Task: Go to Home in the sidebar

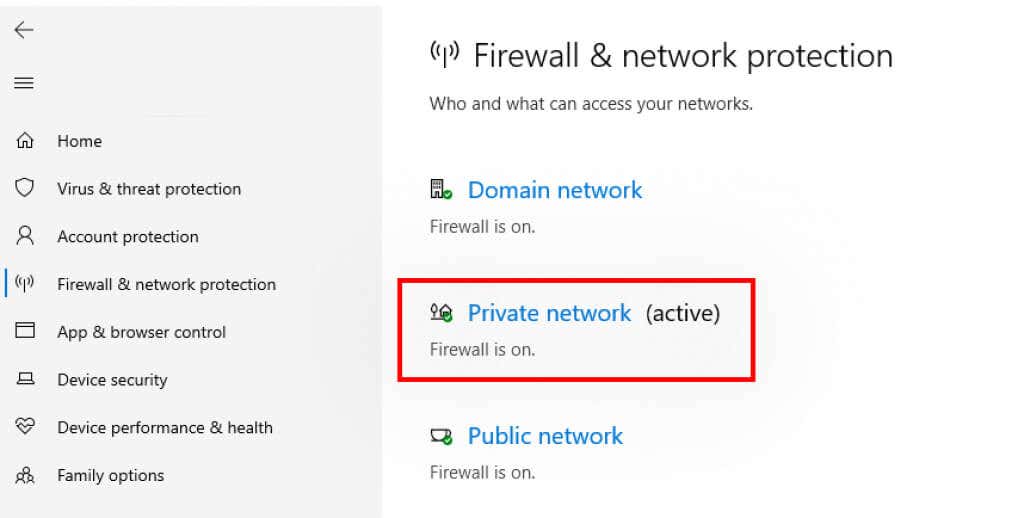Action: [x=79, y=141]
